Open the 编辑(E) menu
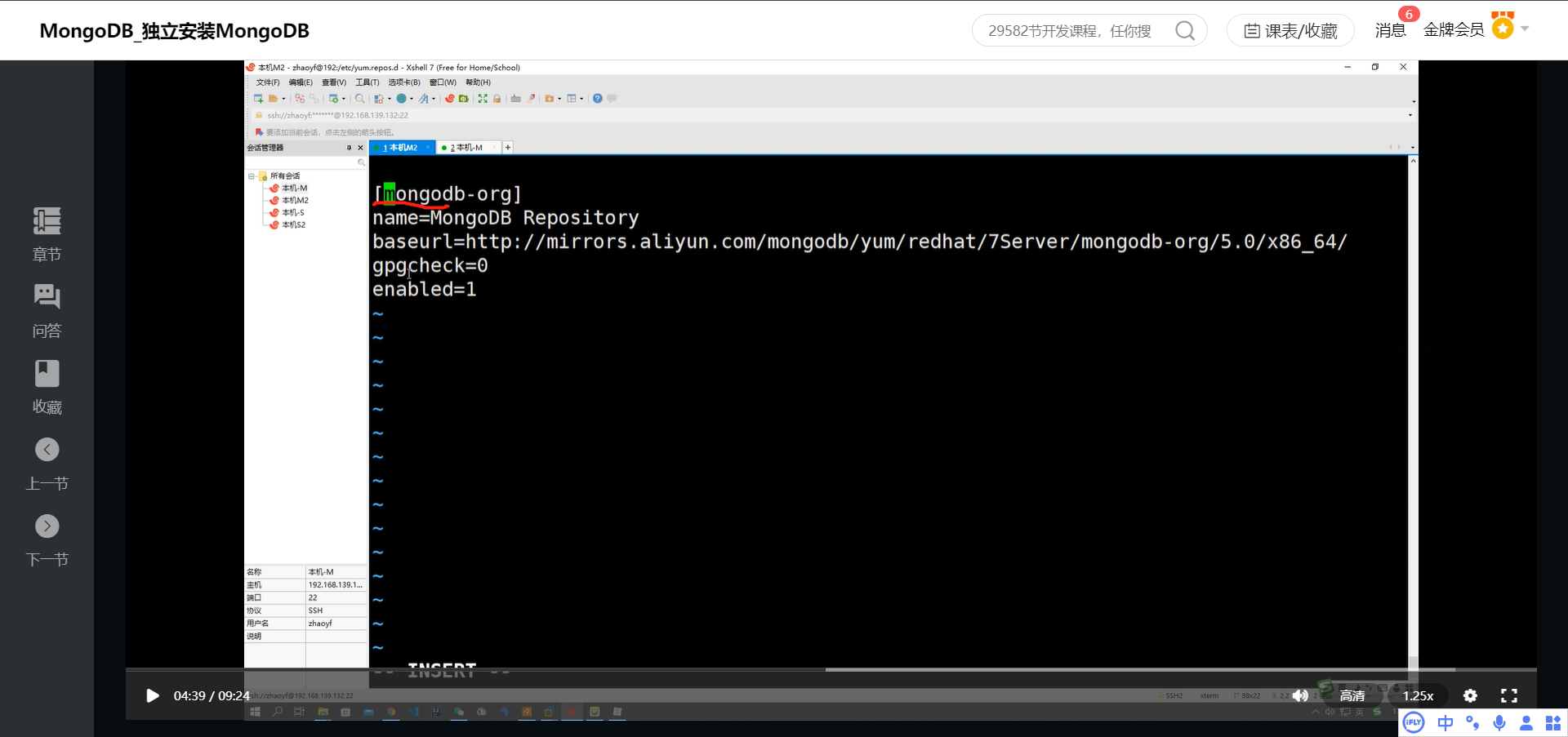Image resolution: width=1568 pixels, height=737 pixels. [301, 82]
